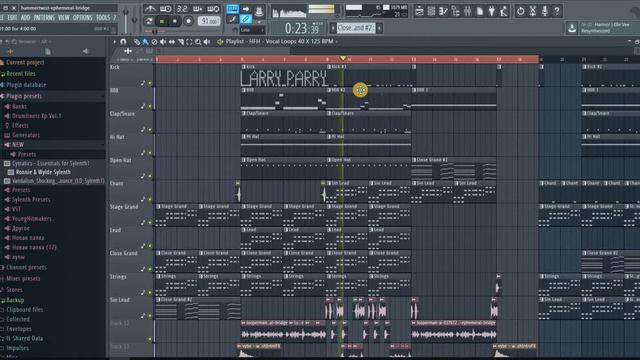Screen dimensions: 640x360
Task: Enable wait for input before recording
Action: [x=166, y=9]
